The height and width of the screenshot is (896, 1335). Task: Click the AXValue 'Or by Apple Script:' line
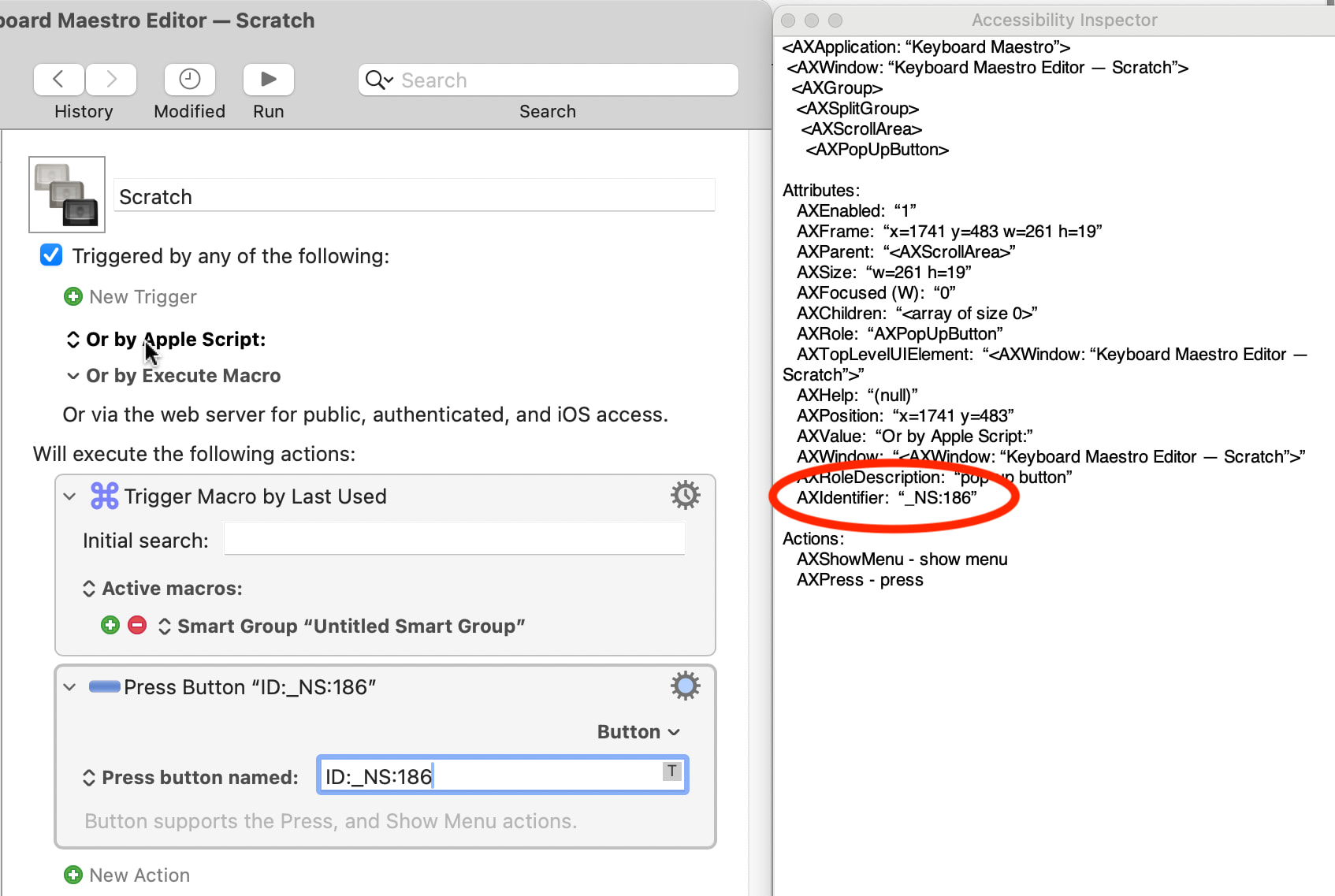click(915, 437)
